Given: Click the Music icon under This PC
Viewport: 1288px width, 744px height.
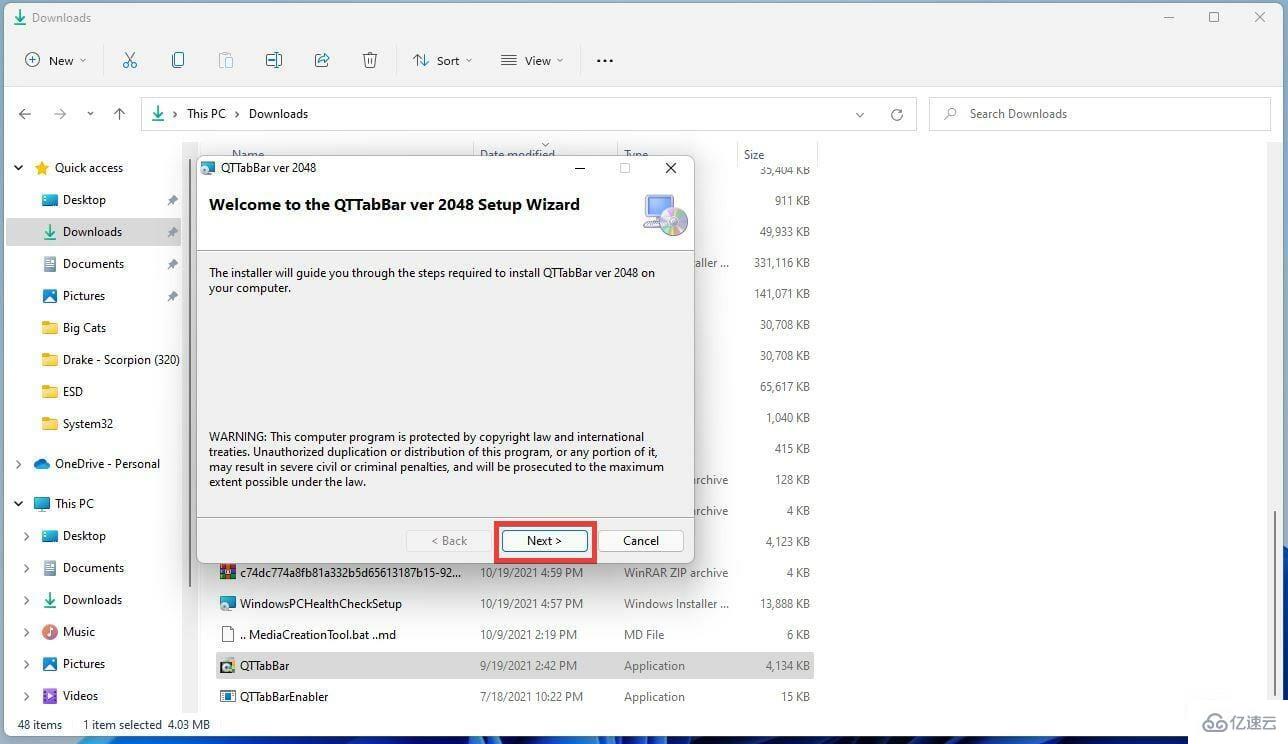Looking at the screenshot, I should [x=50, y=632].
